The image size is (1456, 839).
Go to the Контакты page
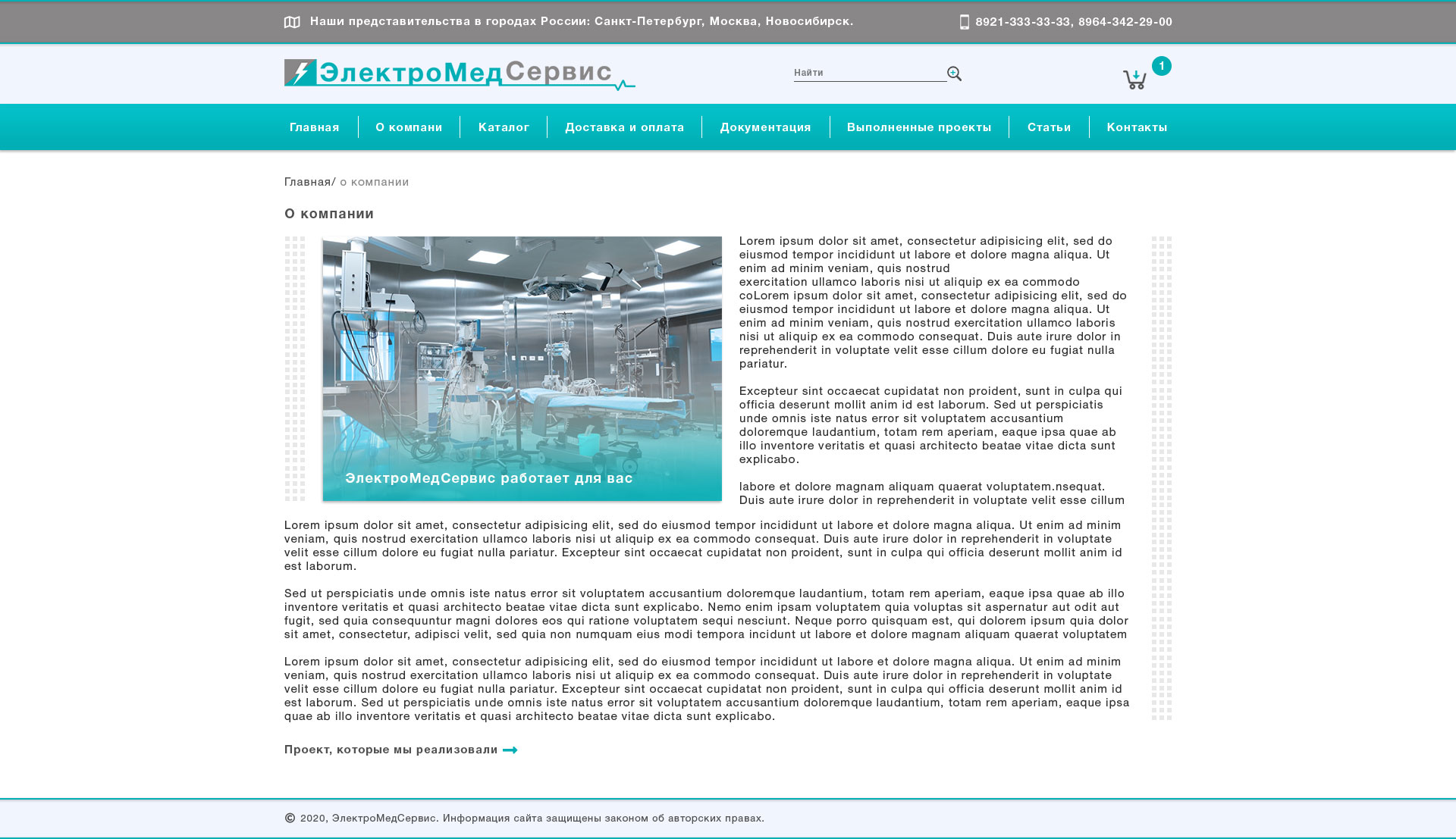click(1137, 127)
